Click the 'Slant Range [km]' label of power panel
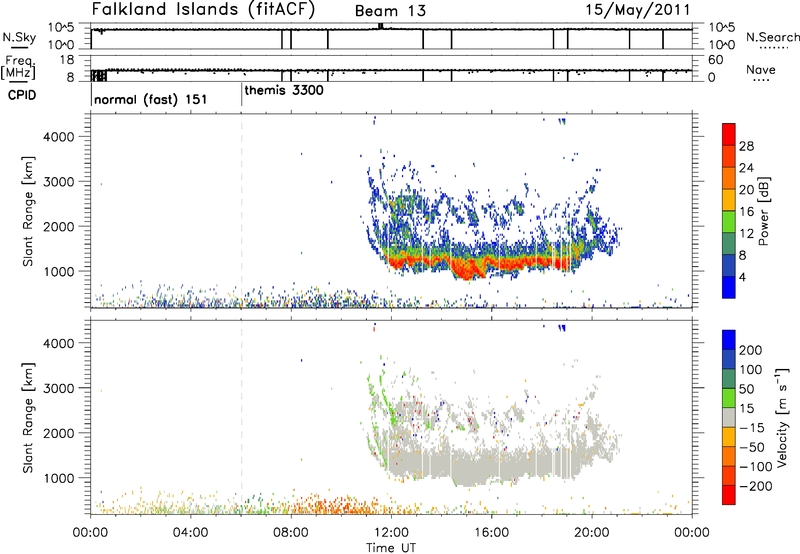800x554 pixels. tap(28, 211)
